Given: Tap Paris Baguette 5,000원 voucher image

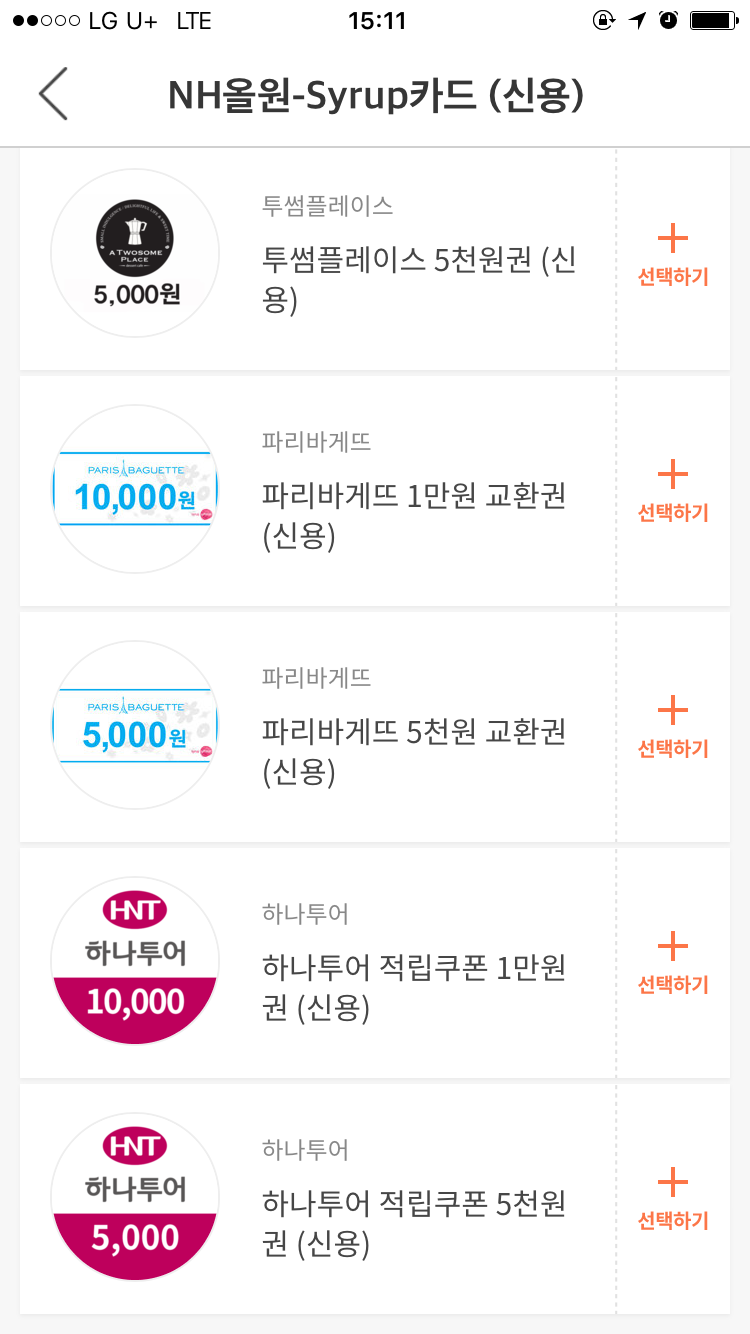Looking at the screenshot, I should coord(135,725).
